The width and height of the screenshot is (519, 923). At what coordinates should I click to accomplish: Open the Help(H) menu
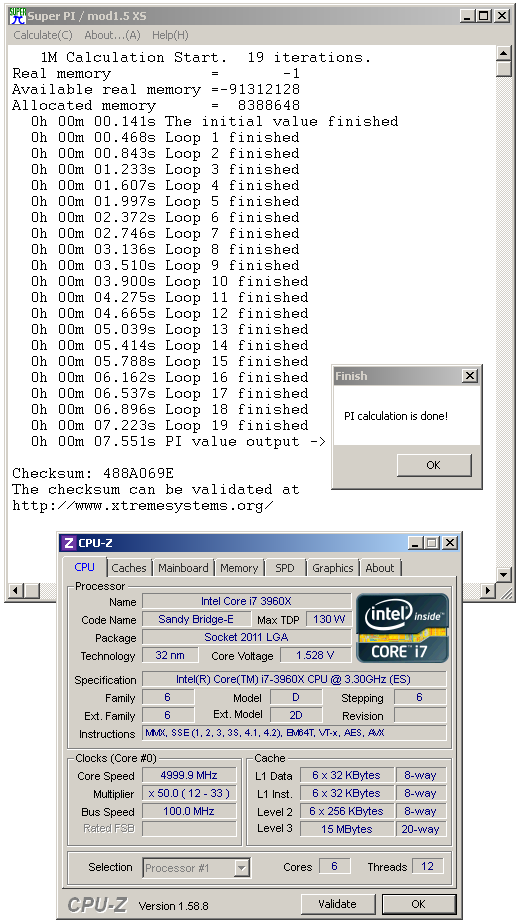(170, 35)
